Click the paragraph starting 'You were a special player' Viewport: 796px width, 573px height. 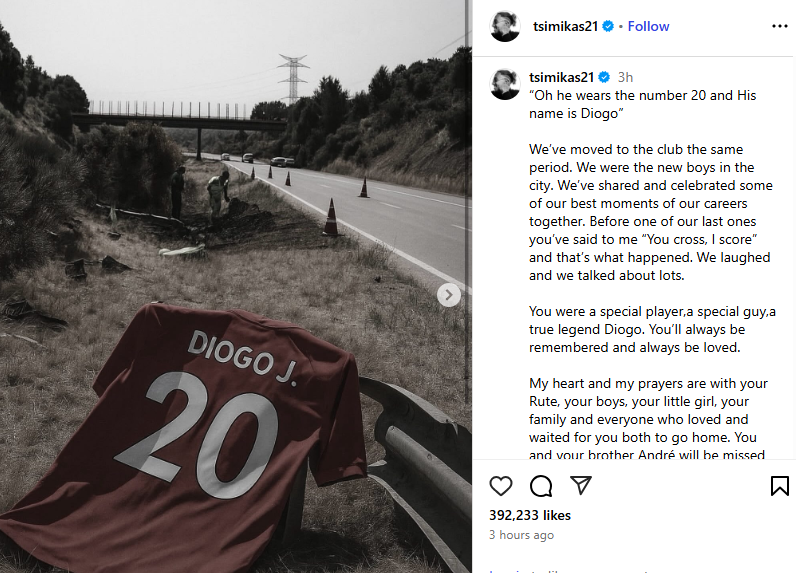click(x=652, y=328)
